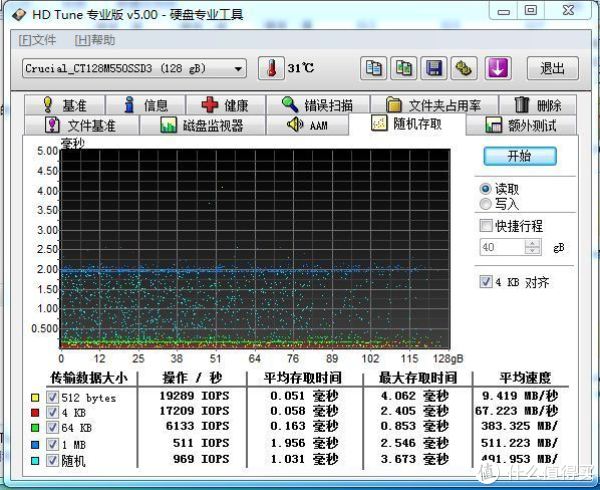The height and width of the screenshot is (490, 600).
Task: Open options with the wrench icon
Action: pyautogui.click(x=464, y=68)
